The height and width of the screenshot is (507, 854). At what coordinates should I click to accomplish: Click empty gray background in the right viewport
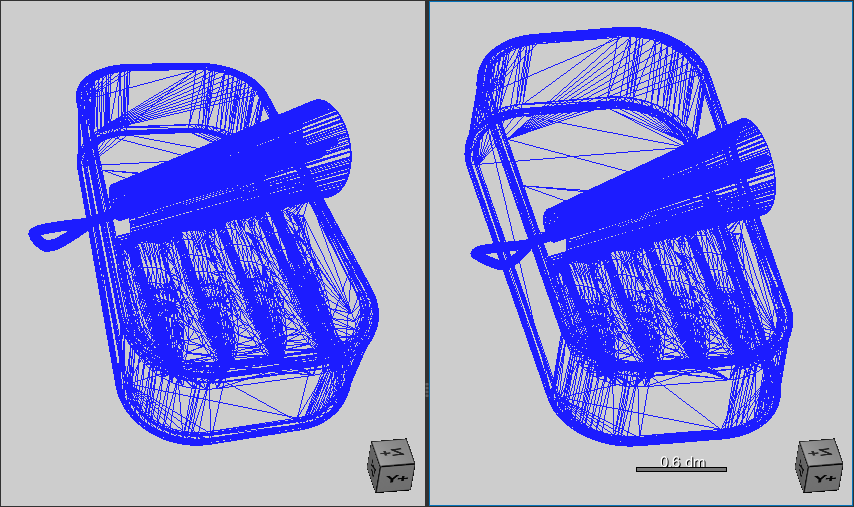click(x=480, y=440)
